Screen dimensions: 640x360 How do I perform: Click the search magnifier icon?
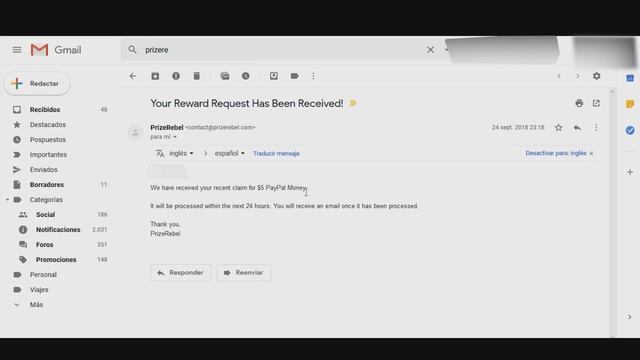132,50
